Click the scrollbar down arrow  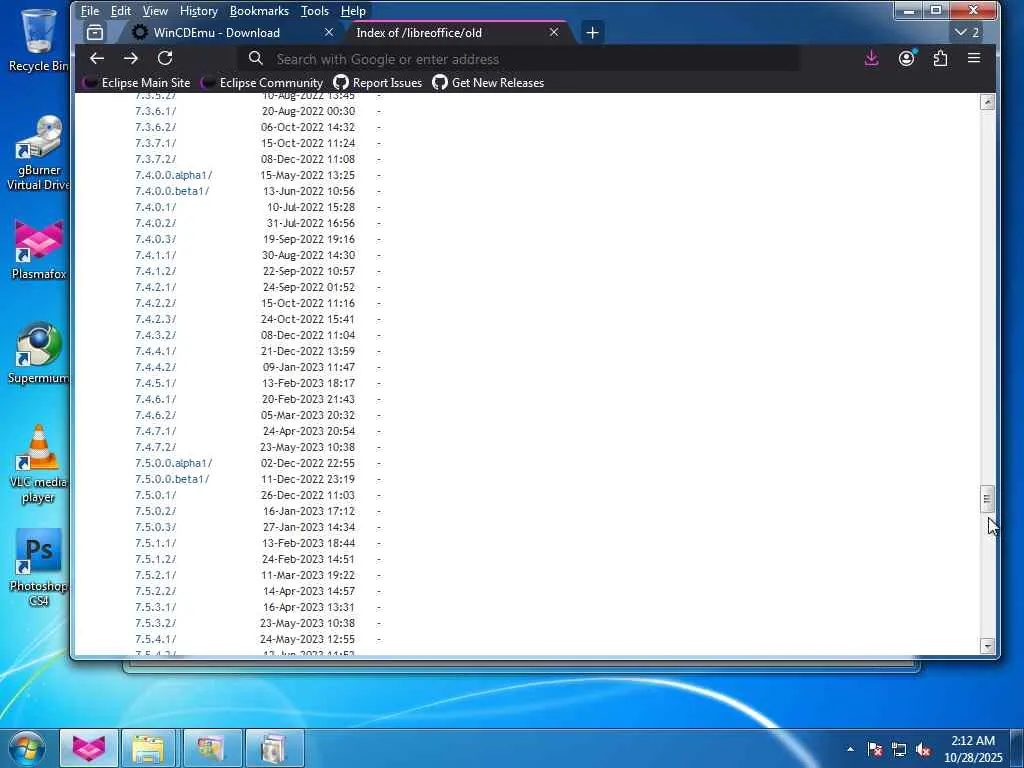(987, 646)
